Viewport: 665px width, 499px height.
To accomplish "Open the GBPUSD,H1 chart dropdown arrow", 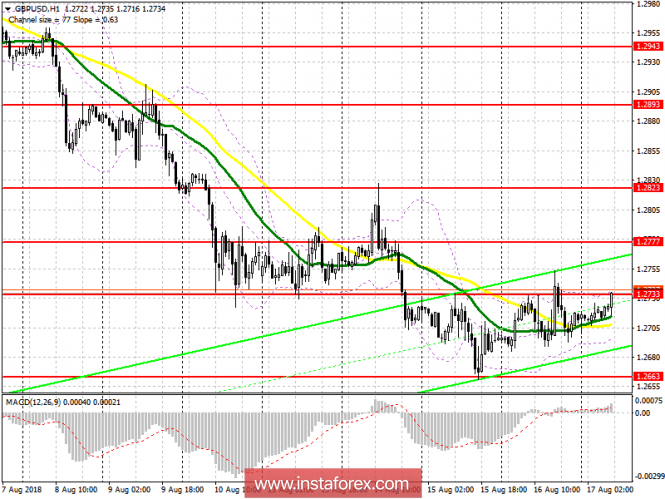I will [x=8, y=9].
